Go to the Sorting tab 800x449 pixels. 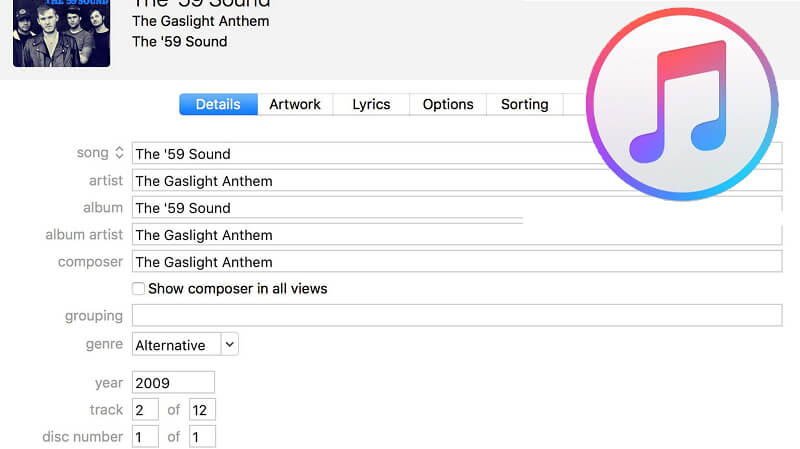524,105
